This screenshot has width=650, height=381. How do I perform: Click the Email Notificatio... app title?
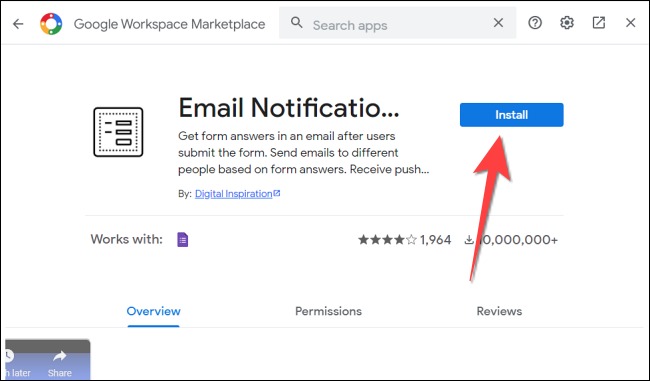[x=289, y=108]
